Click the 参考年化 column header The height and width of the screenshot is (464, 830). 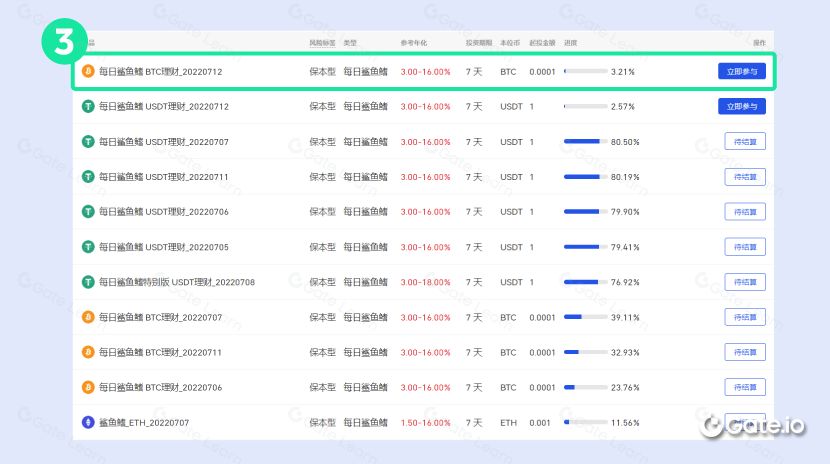[414, 43]
